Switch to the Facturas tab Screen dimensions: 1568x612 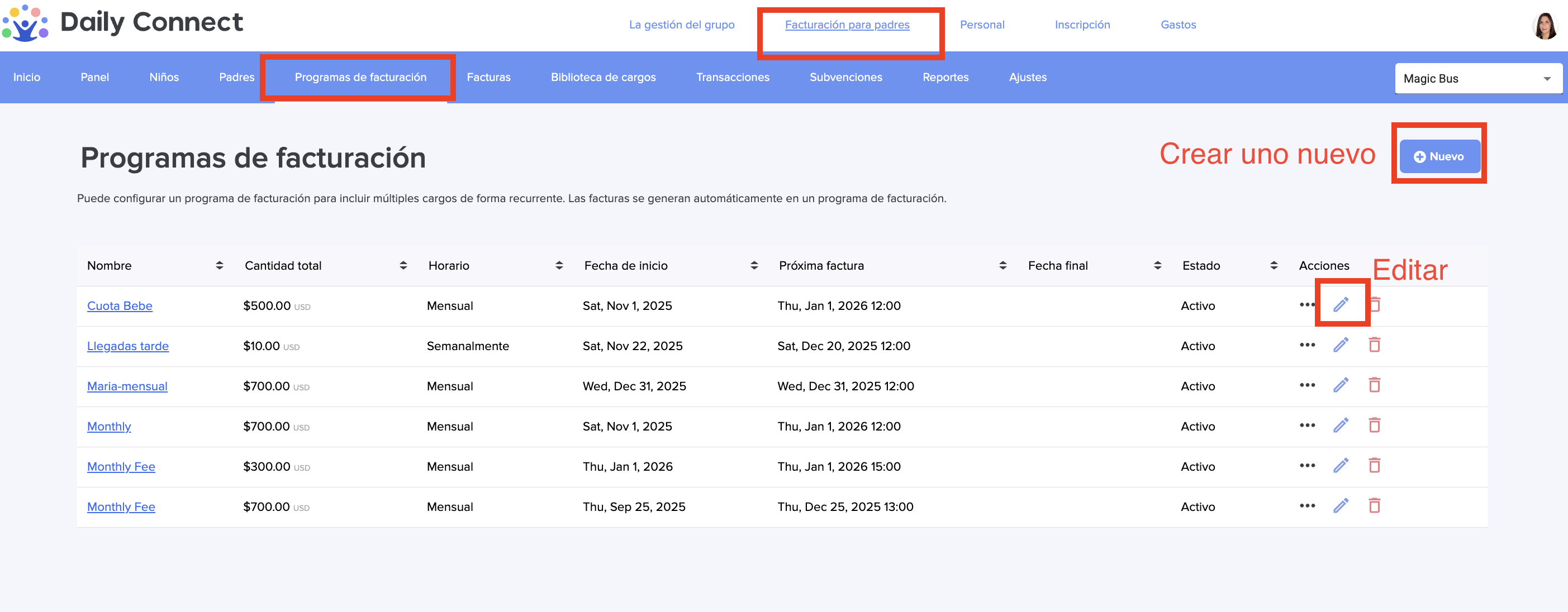(488, 77)
